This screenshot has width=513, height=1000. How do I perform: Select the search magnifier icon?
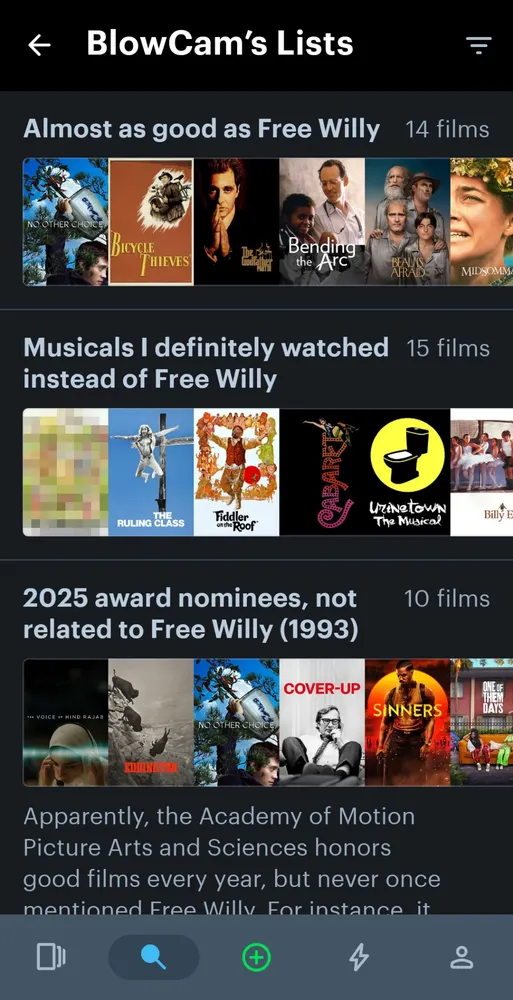click(154, 957)
